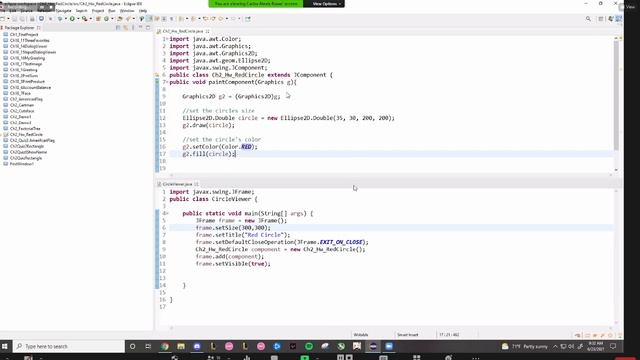The height and width of the screenshot is (360, 640).
Task: Click the Type here to search box
Action: 69,346
